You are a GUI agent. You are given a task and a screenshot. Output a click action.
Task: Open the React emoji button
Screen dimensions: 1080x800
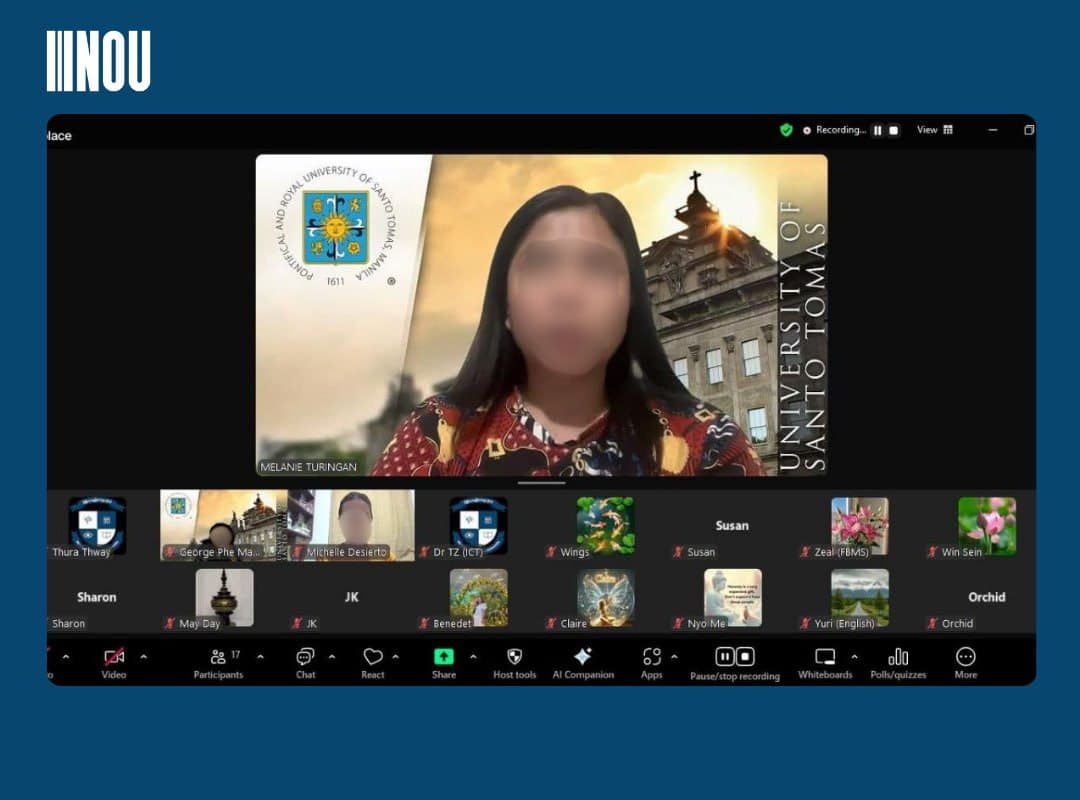(x=373, y=657)
